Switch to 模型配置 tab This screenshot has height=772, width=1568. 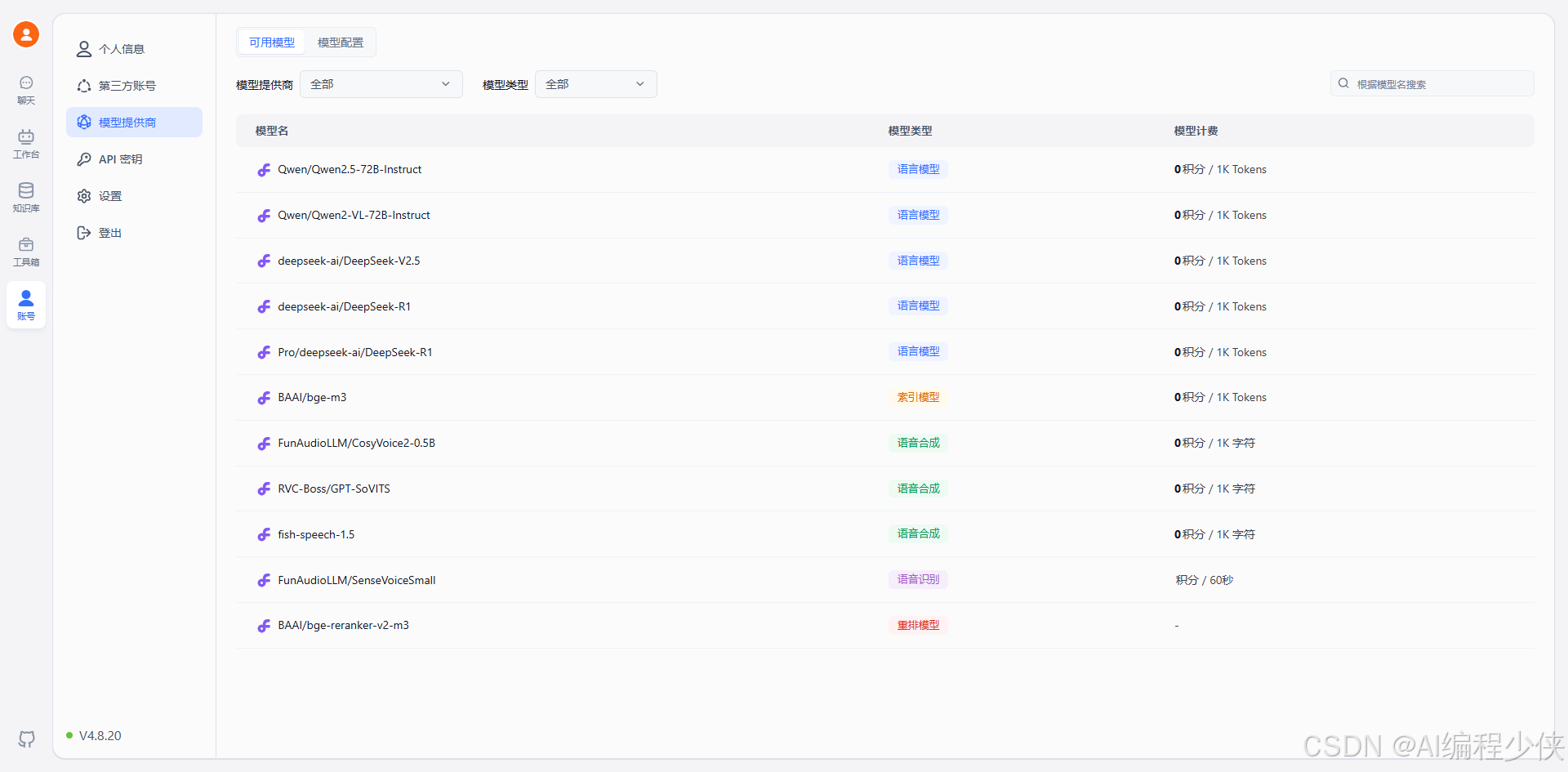point(341,42)
